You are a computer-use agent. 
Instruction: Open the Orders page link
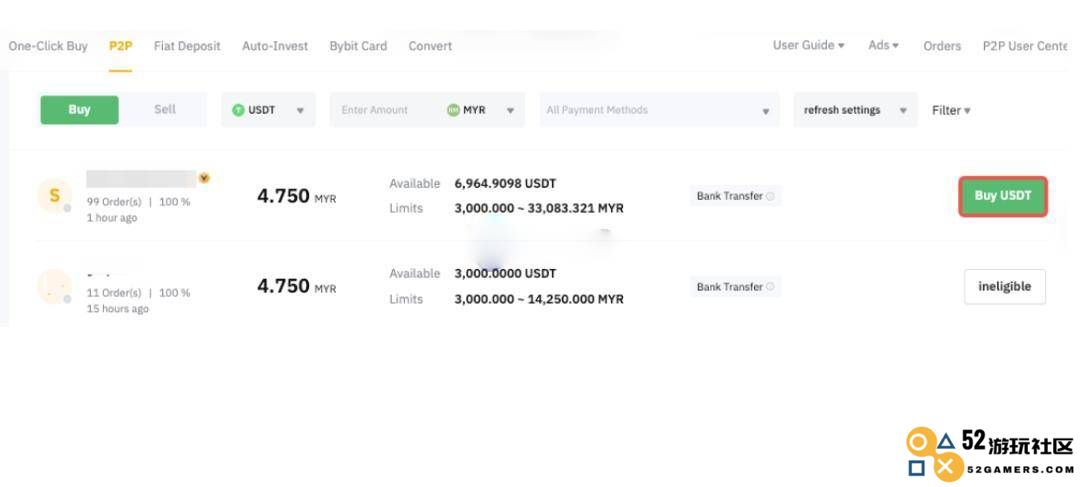click(x=942, y=46)
